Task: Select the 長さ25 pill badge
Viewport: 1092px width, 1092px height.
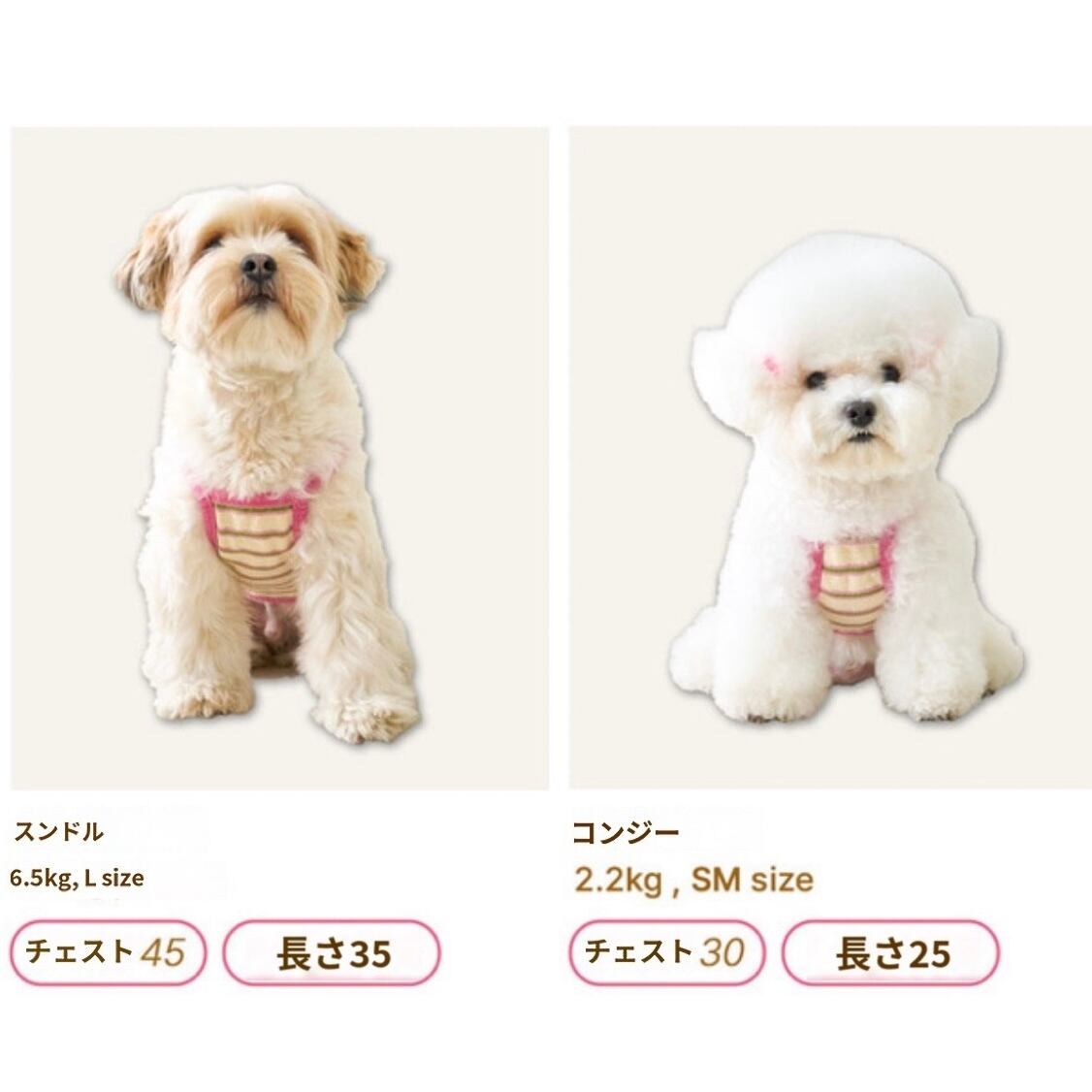Action: pos(890,952)
